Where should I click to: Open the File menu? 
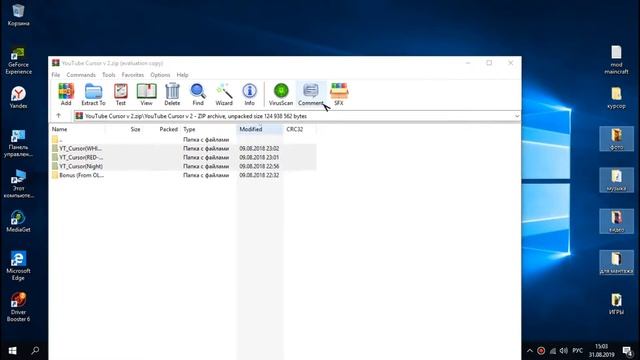click(x=56, y=75)
